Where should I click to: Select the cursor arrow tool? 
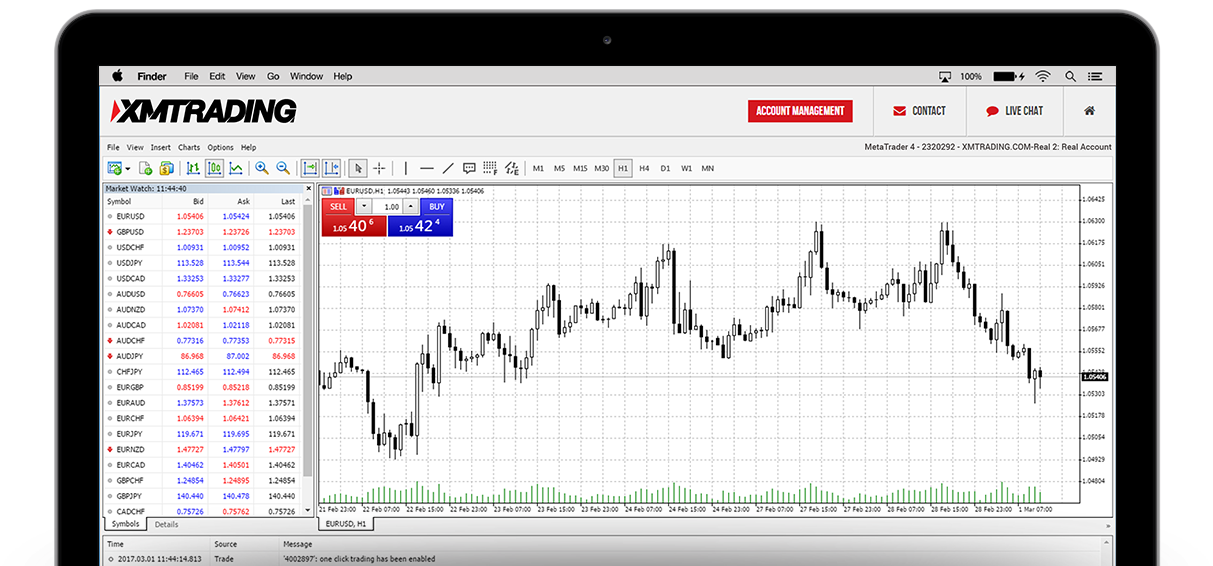(x=359, y=168)
